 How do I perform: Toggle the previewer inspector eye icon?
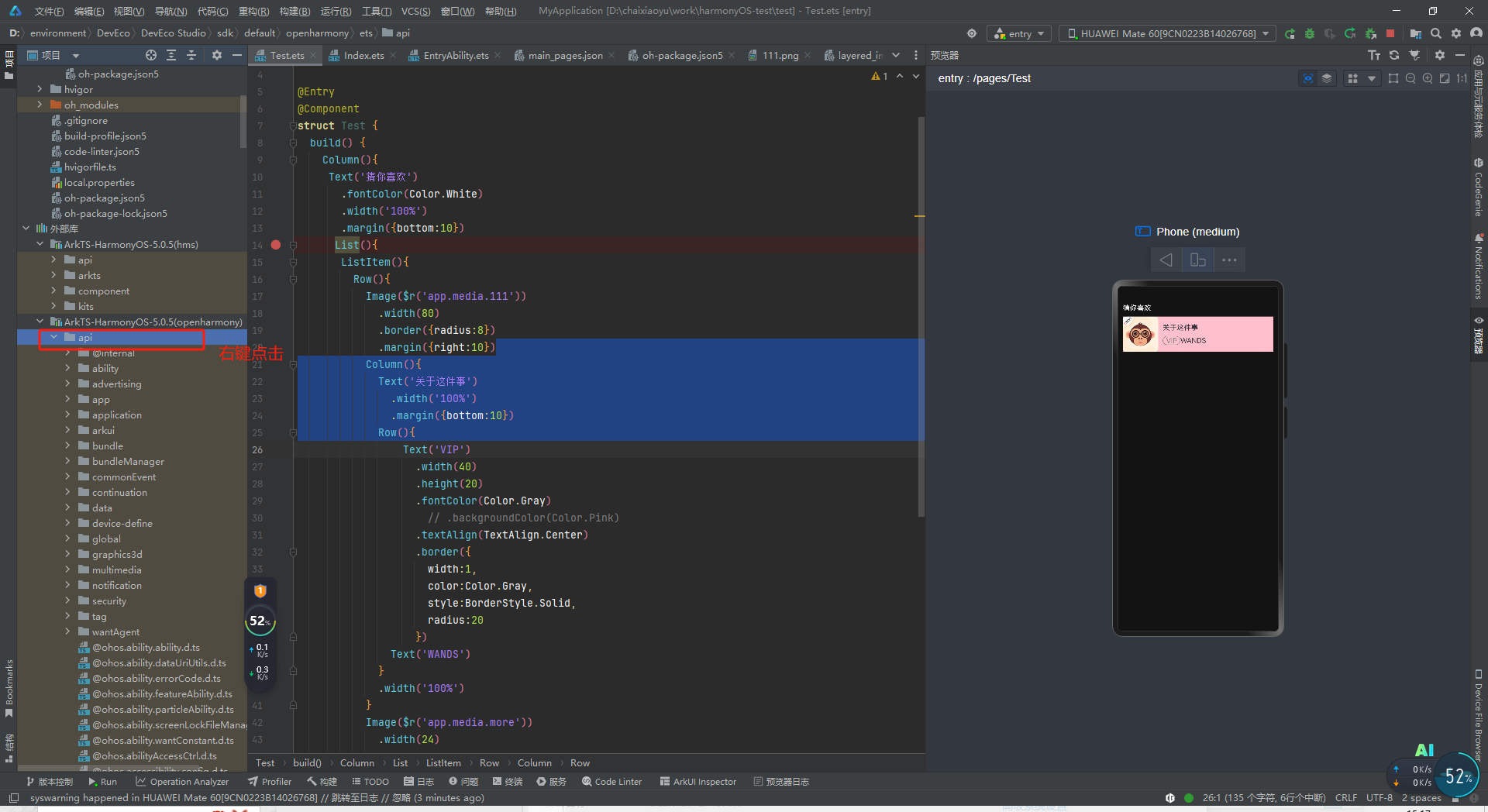click(x=1308, y=78)
